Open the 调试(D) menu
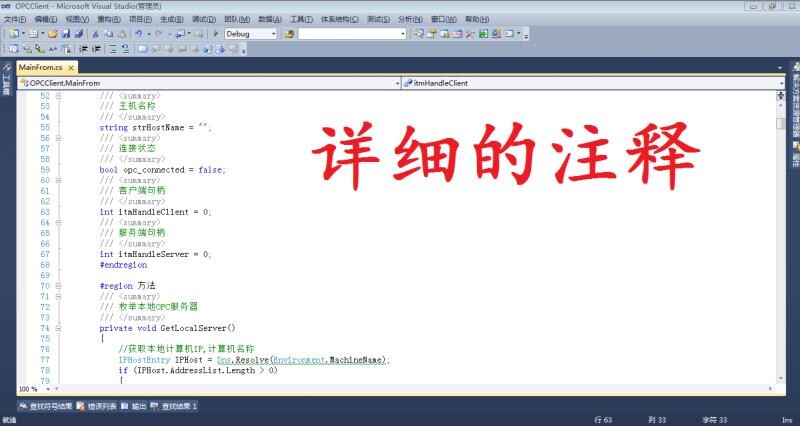The image size is (800, 426). tap(204, 19)
